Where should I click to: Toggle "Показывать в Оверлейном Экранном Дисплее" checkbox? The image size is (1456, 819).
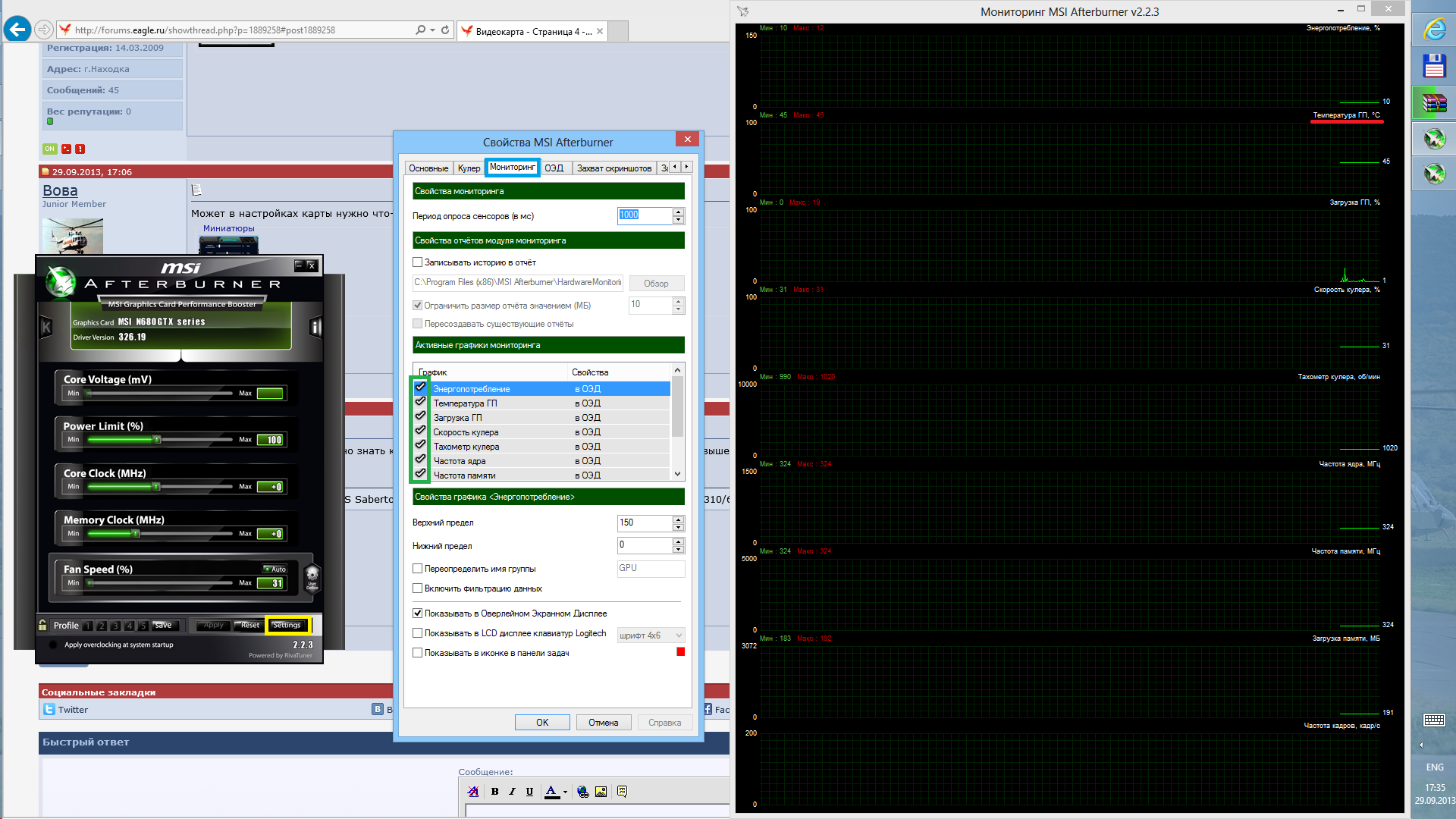point(417,613)
